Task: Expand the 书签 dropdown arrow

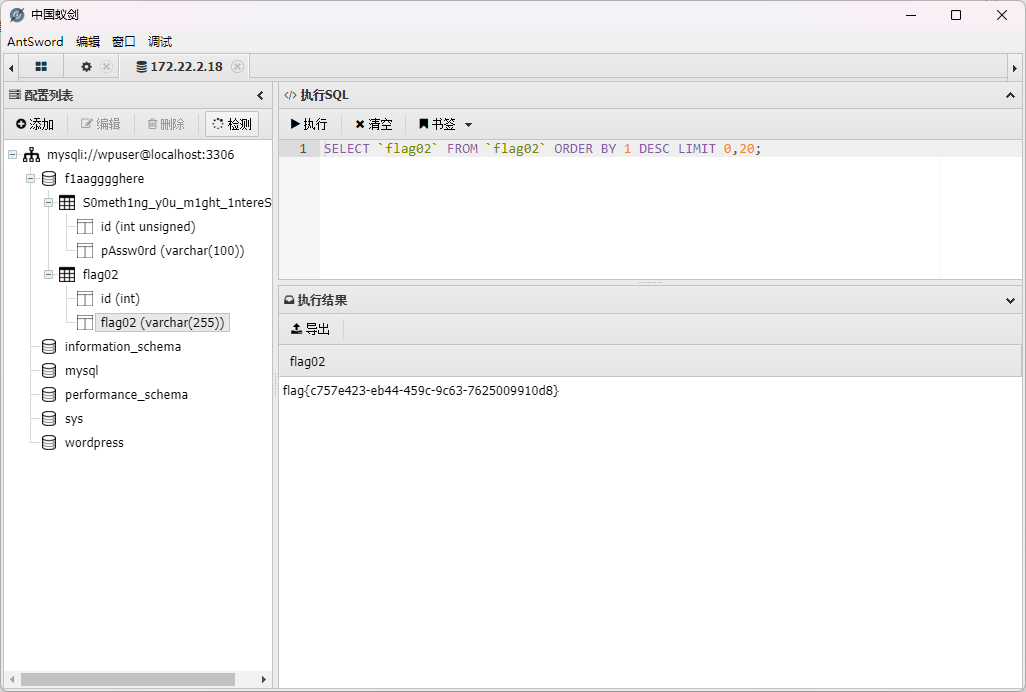Action: coord(468,125)
